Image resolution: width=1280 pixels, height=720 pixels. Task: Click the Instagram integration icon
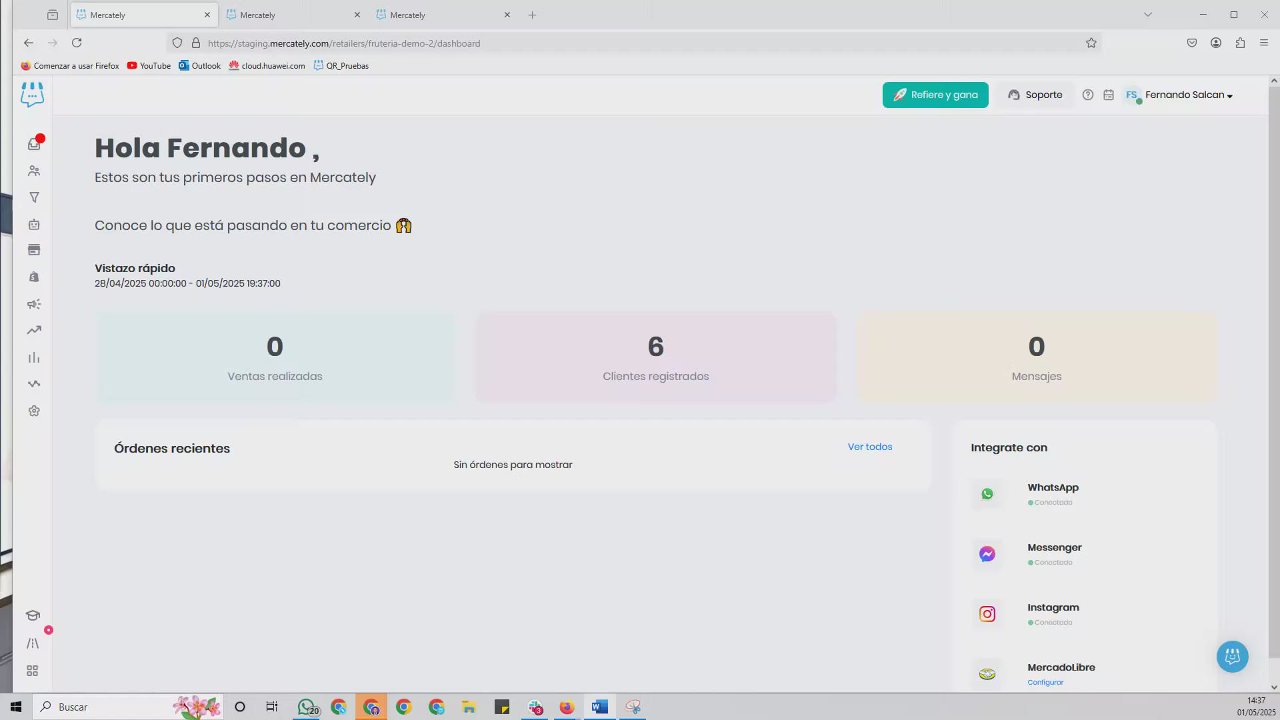(987, 614)
